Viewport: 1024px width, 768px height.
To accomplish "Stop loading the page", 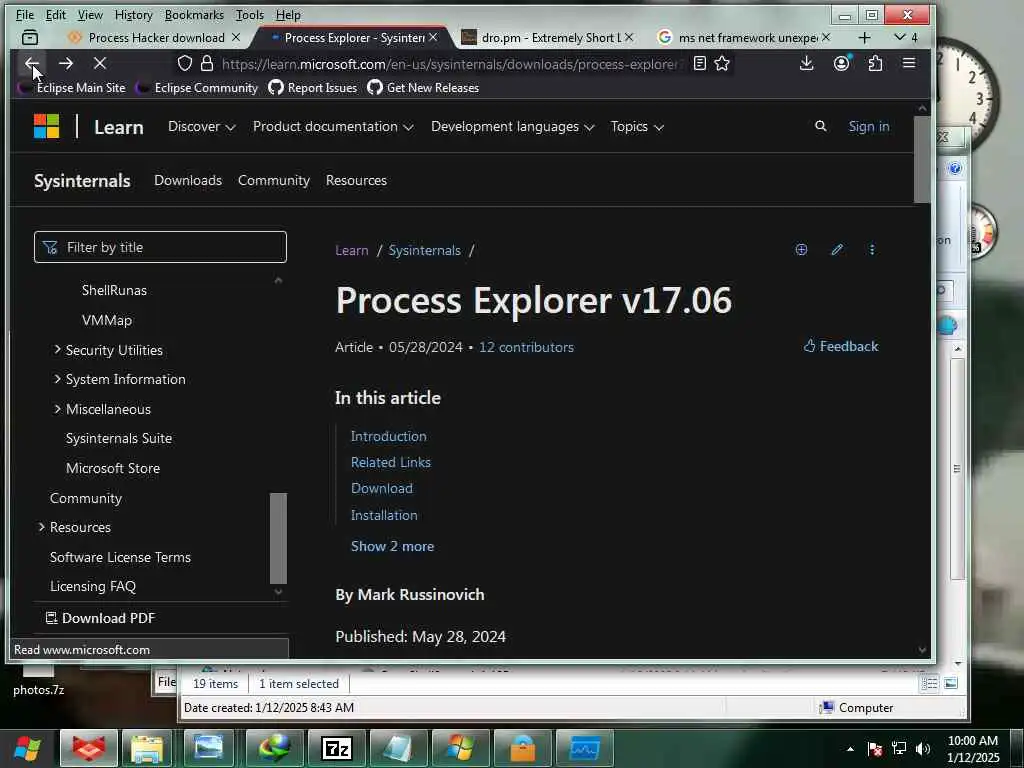I will [99, 63].
